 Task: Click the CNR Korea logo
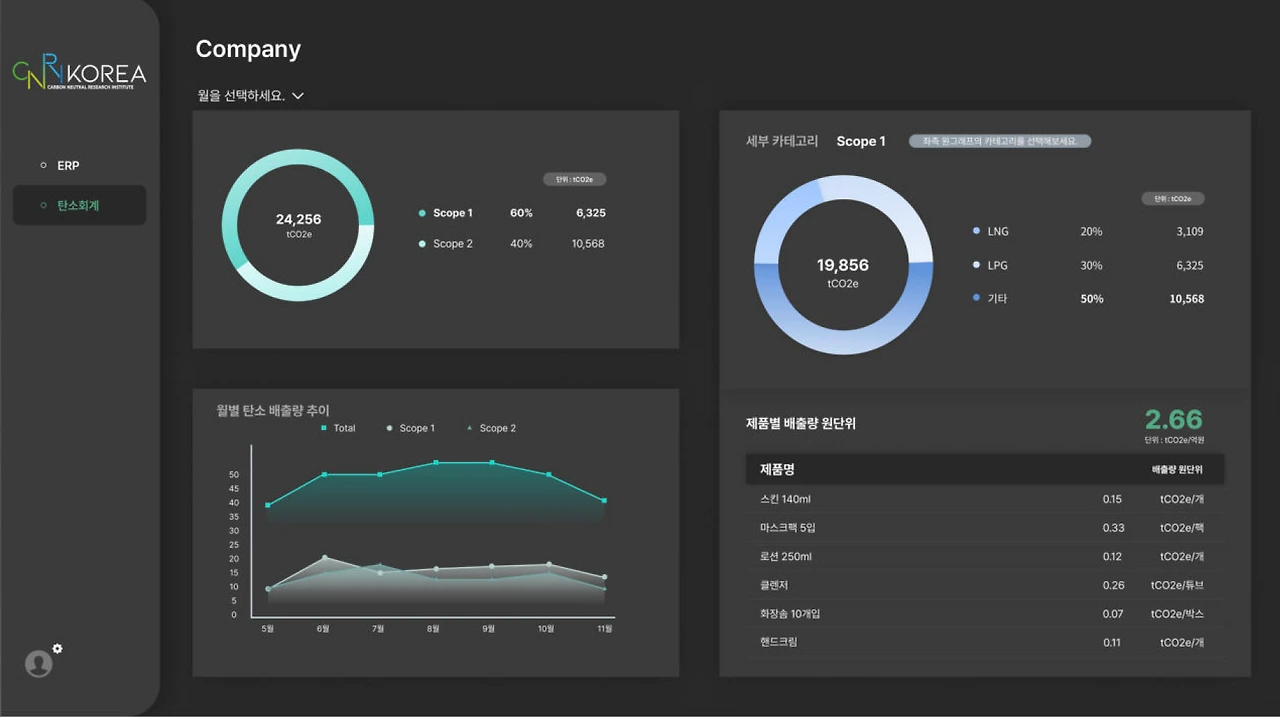point(80,73)
